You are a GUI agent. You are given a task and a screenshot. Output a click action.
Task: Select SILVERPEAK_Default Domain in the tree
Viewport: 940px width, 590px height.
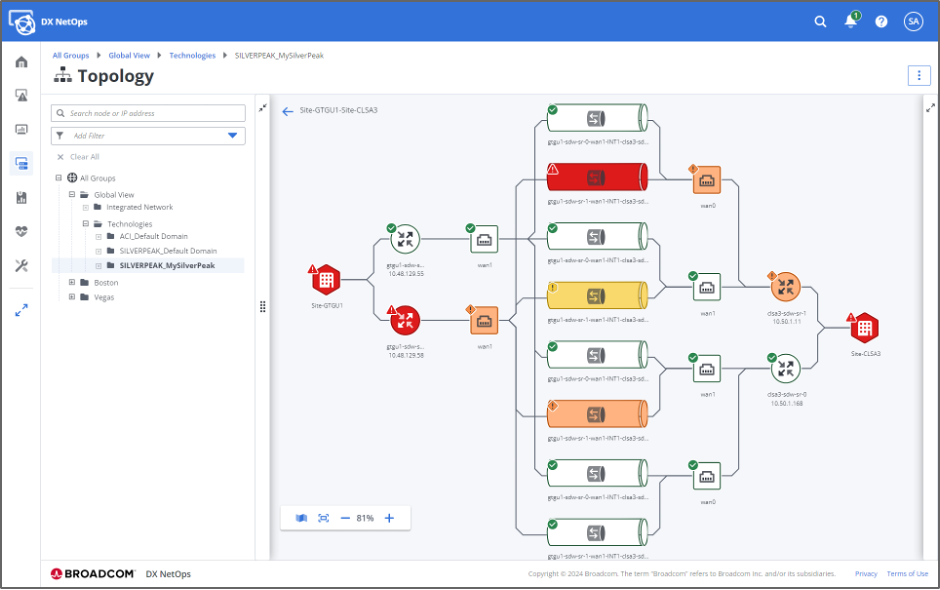(167, 251)
